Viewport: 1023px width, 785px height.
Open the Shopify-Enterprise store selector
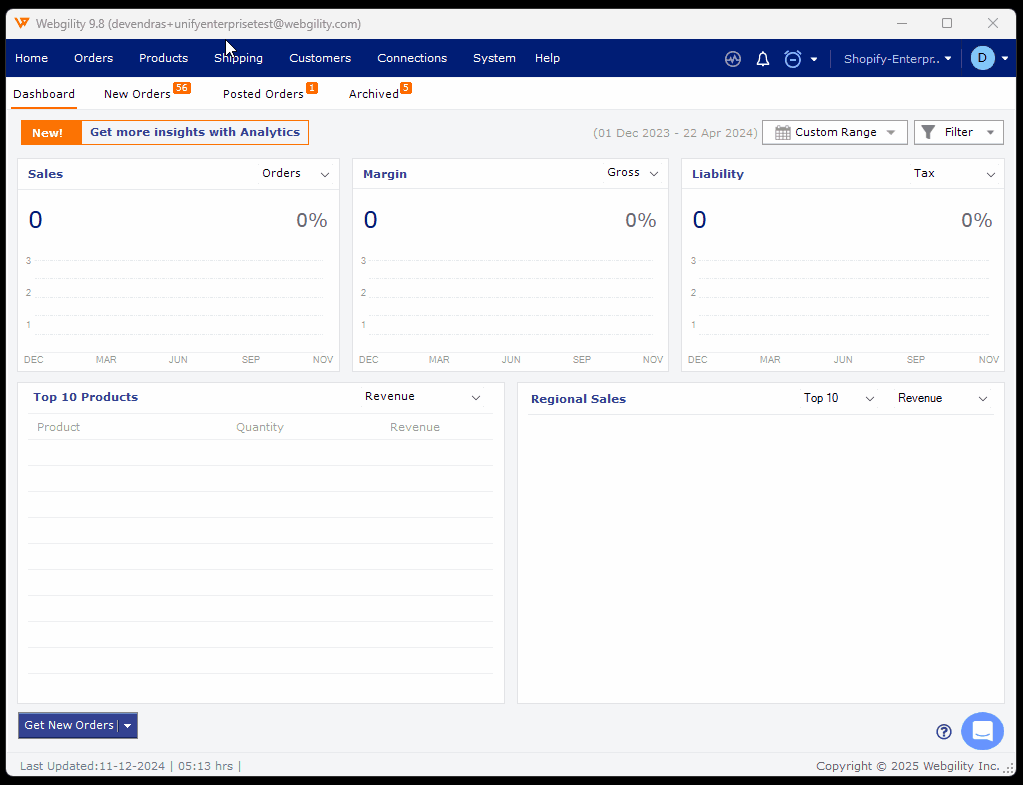pos(897,59)
